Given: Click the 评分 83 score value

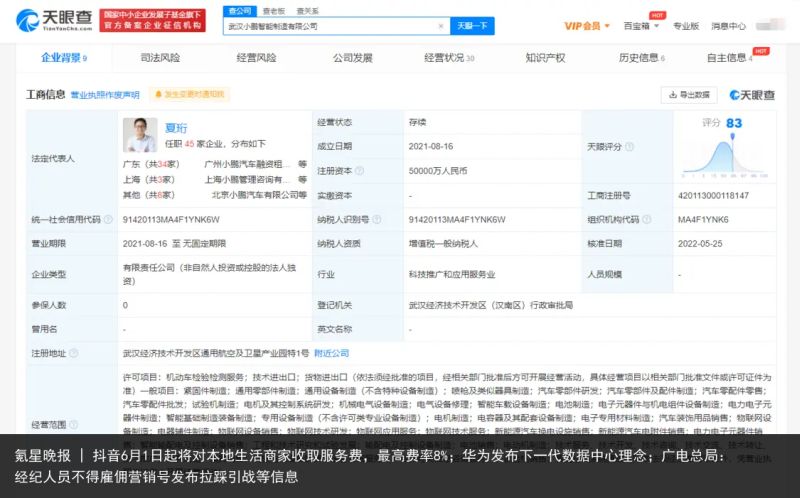Looking at the screenshot, I should coord(734,123).
